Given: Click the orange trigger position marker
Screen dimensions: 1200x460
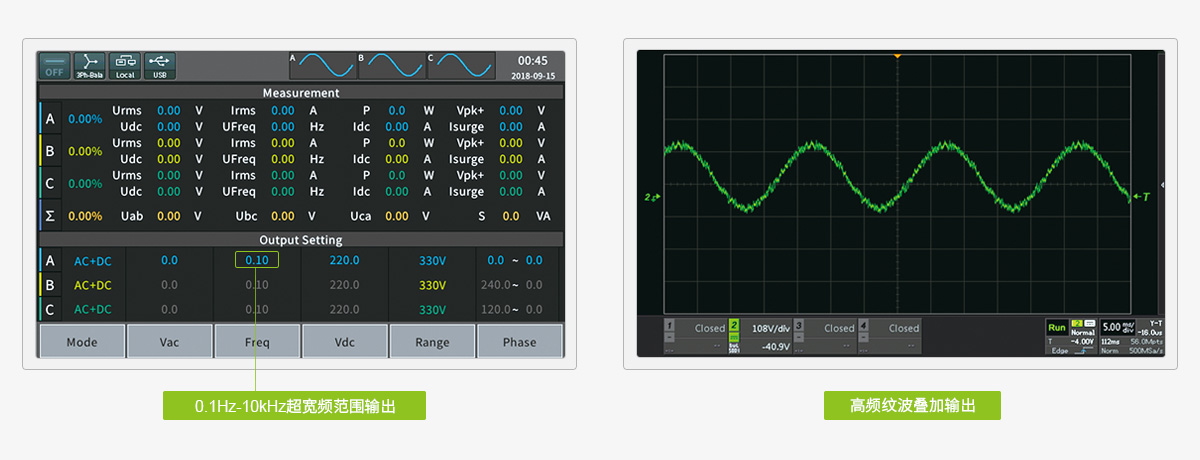Looking at the screenshot, I should click(897, 56).
